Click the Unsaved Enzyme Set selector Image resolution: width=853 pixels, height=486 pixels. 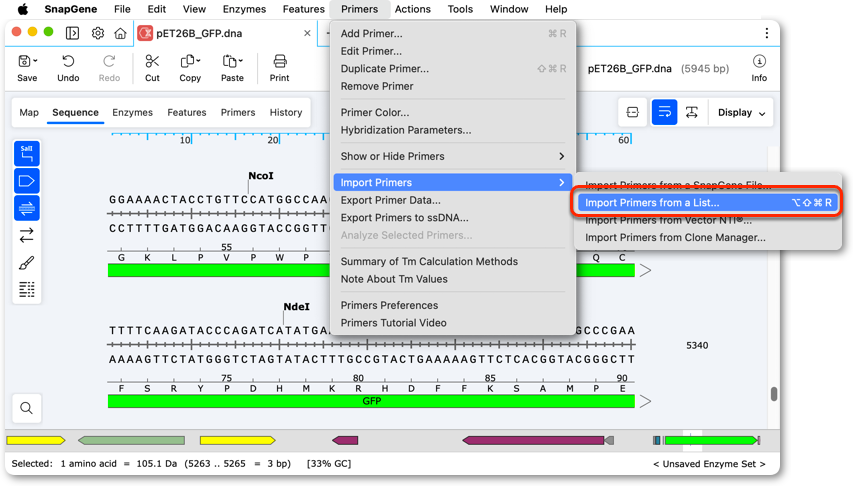pos(709,464)
